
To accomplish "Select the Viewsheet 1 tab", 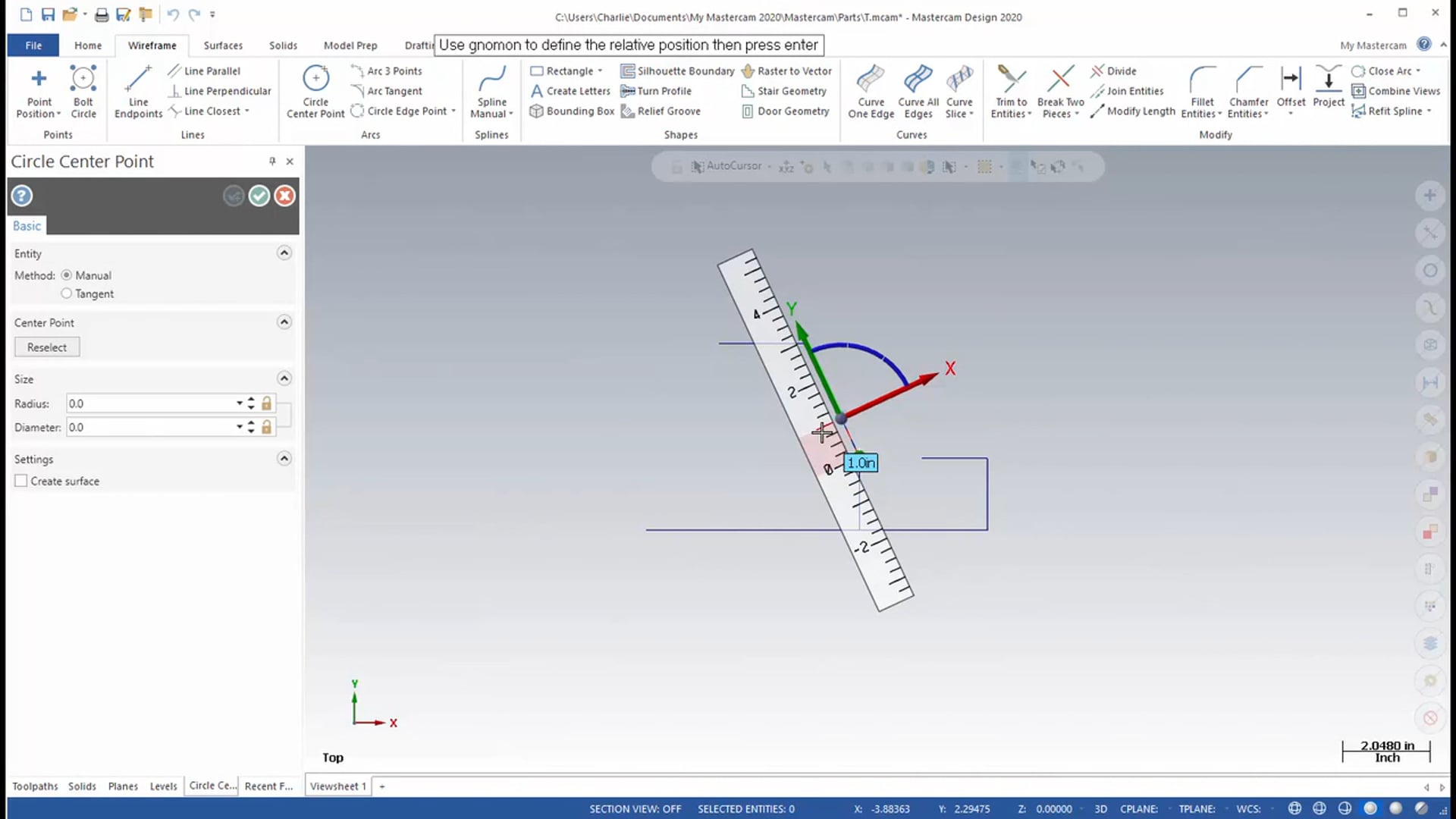I will pos(338,786).
